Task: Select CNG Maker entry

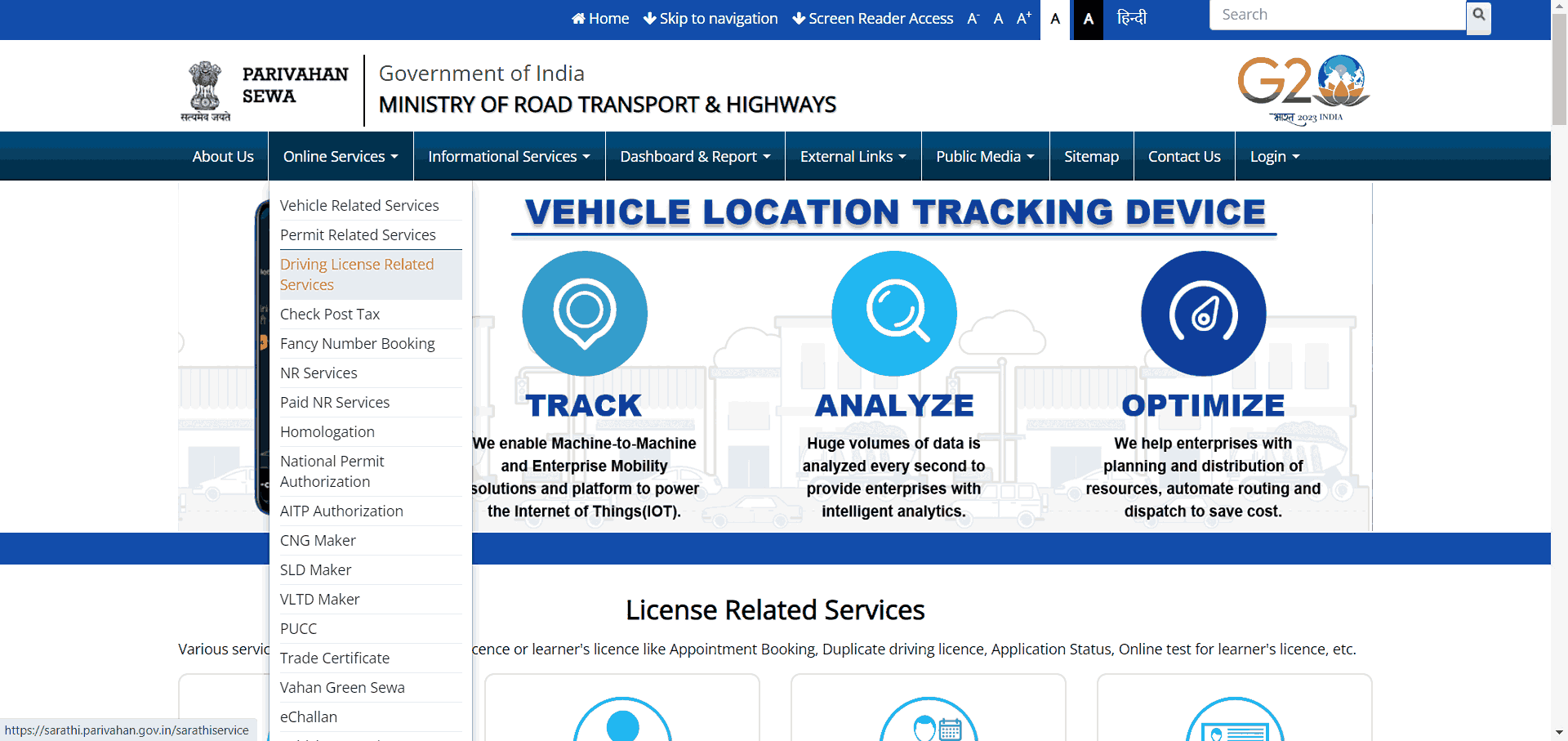Action: [371, 541]
